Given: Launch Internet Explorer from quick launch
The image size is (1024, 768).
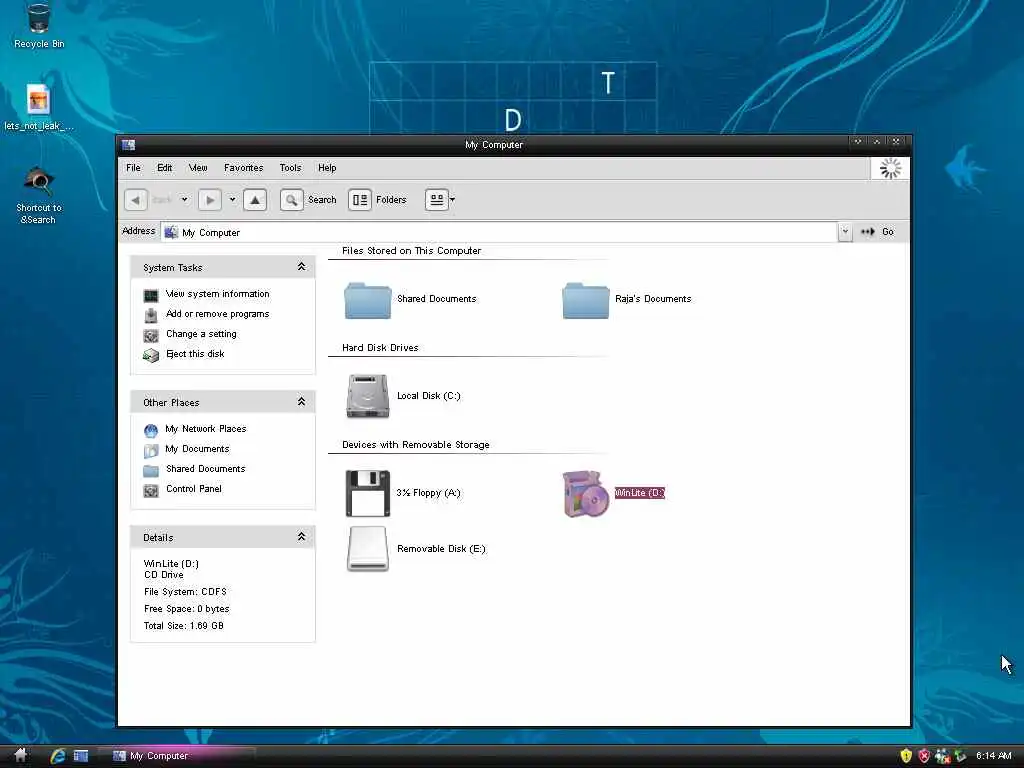Looking at the screenshot, I should click(x=58, y=756).
